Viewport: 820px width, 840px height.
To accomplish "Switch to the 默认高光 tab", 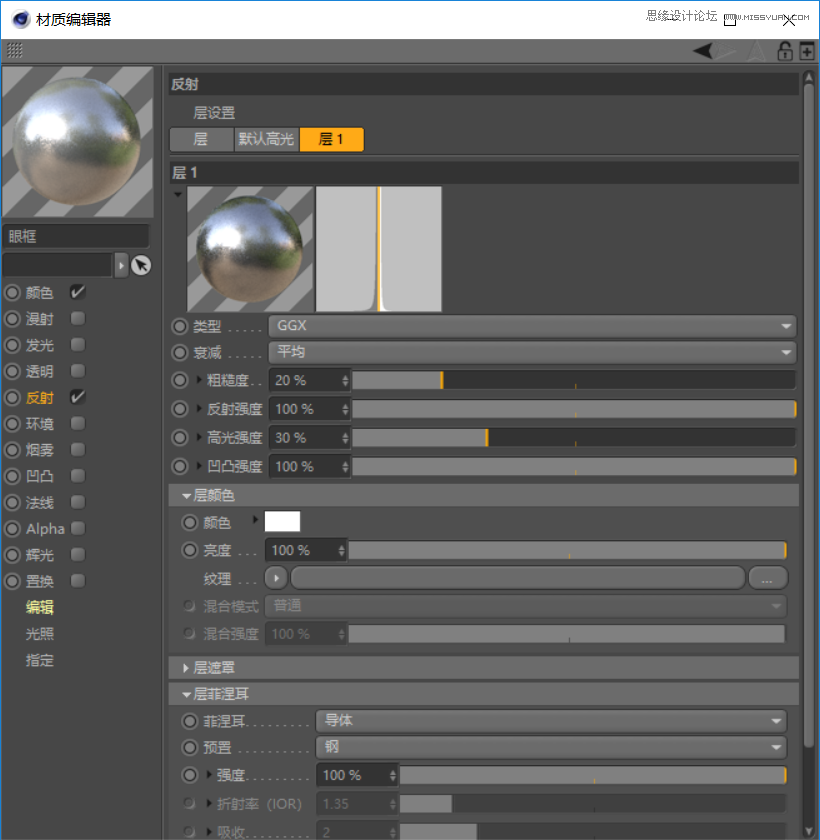I will [266, 140].
